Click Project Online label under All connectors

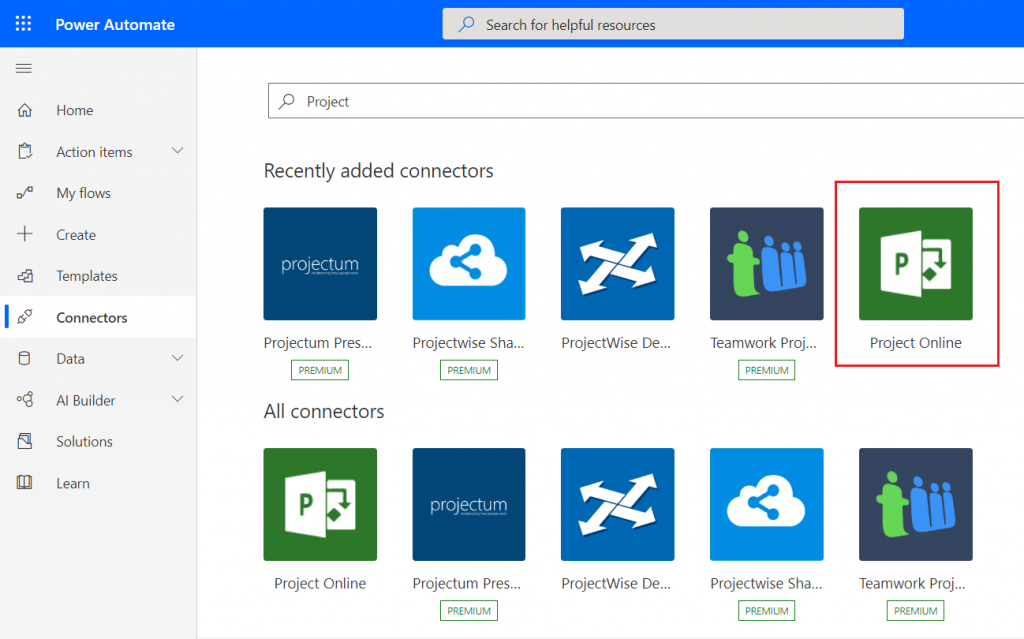[x=320, y=583]
